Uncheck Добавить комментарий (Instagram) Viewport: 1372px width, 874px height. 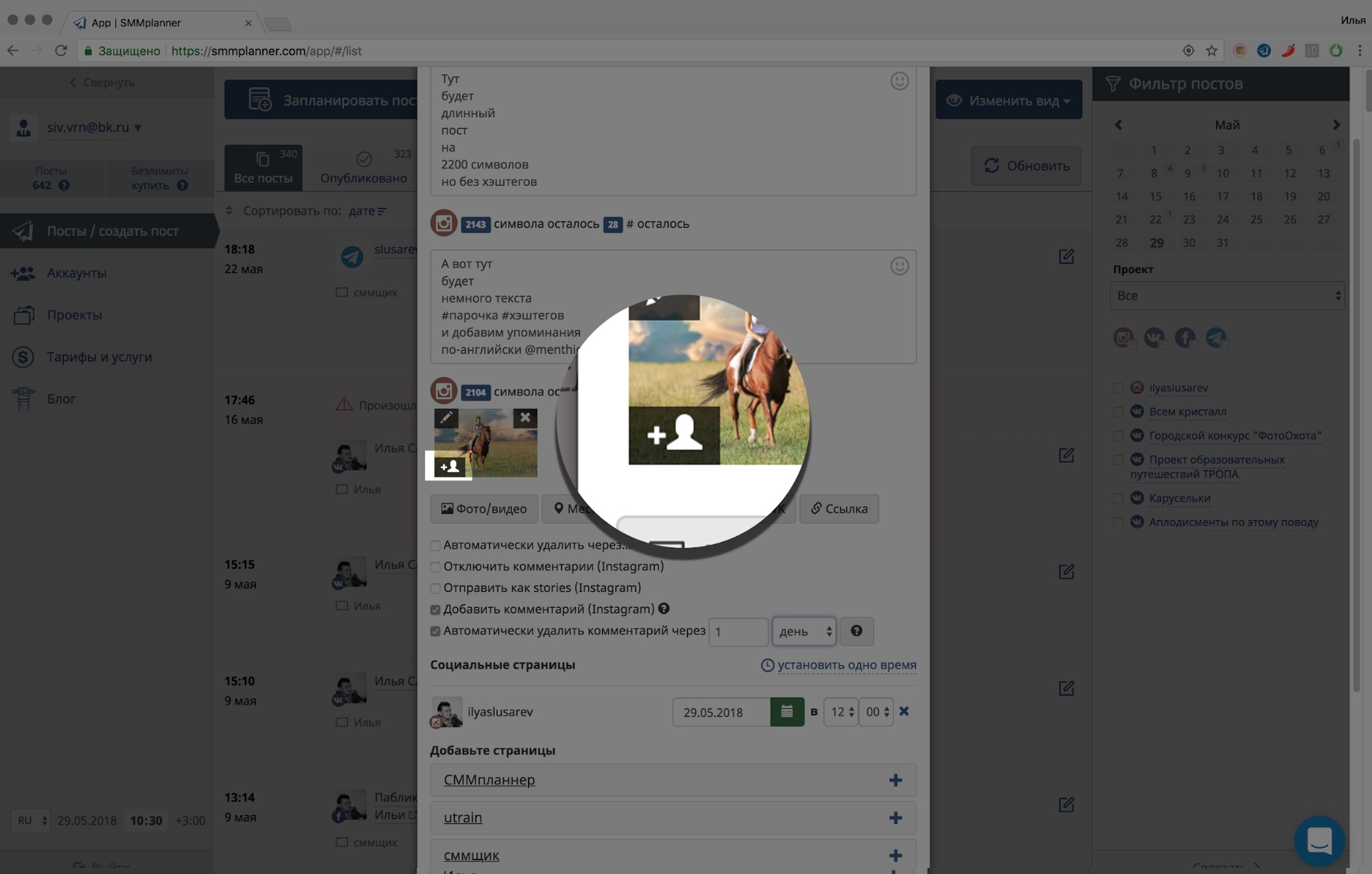coord(435,609)
